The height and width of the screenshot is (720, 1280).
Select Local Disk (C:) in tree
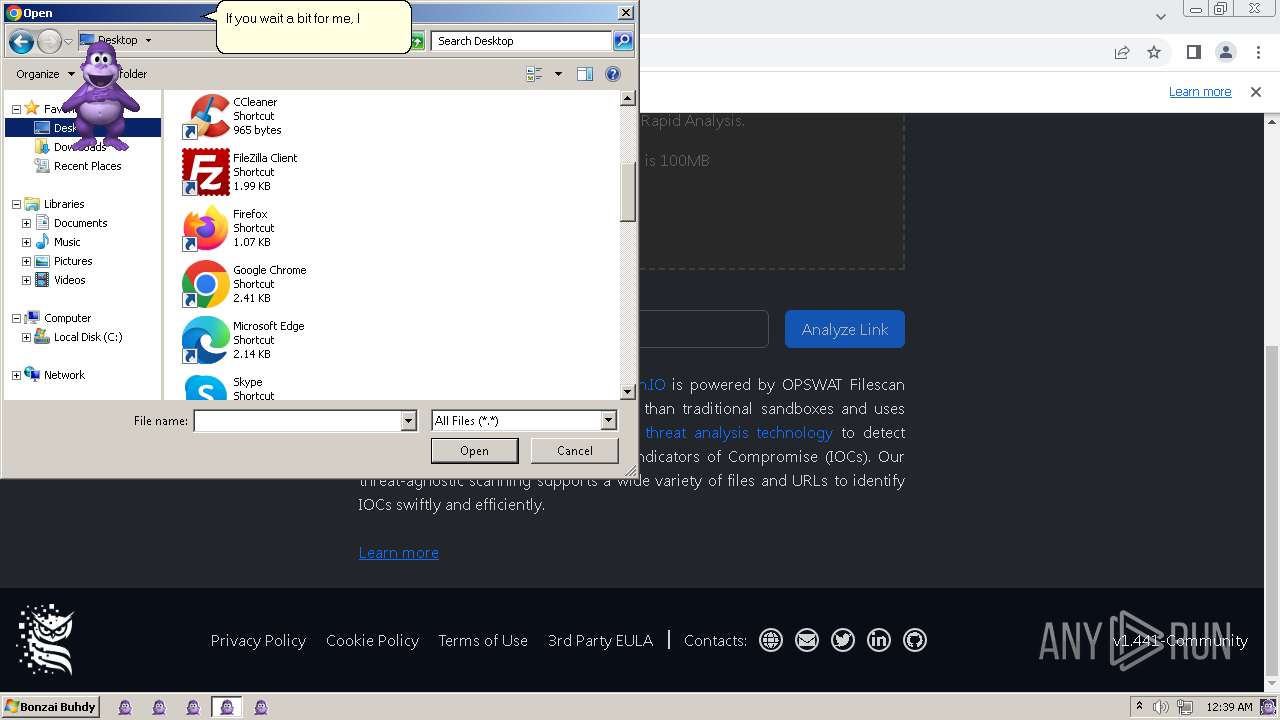pyautogui.click(x=88, y=337)
